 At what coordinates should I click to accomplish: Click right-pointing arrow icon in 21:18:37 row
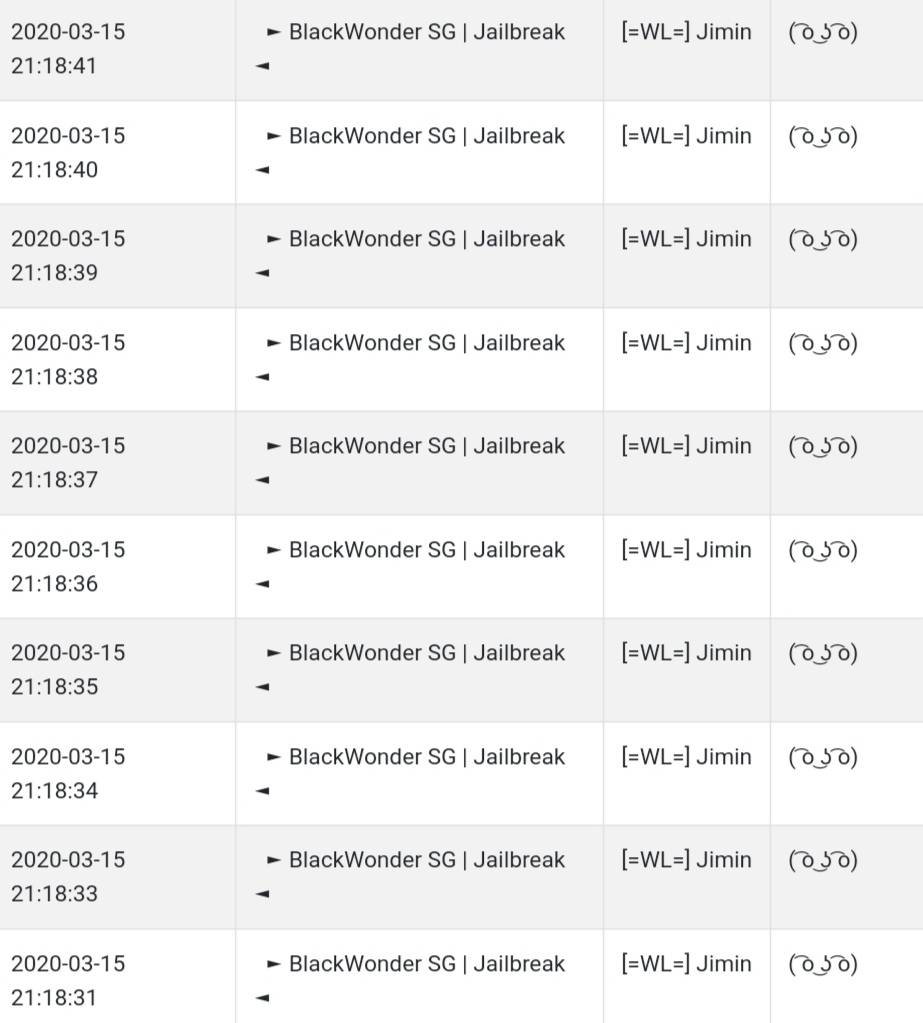274,446
